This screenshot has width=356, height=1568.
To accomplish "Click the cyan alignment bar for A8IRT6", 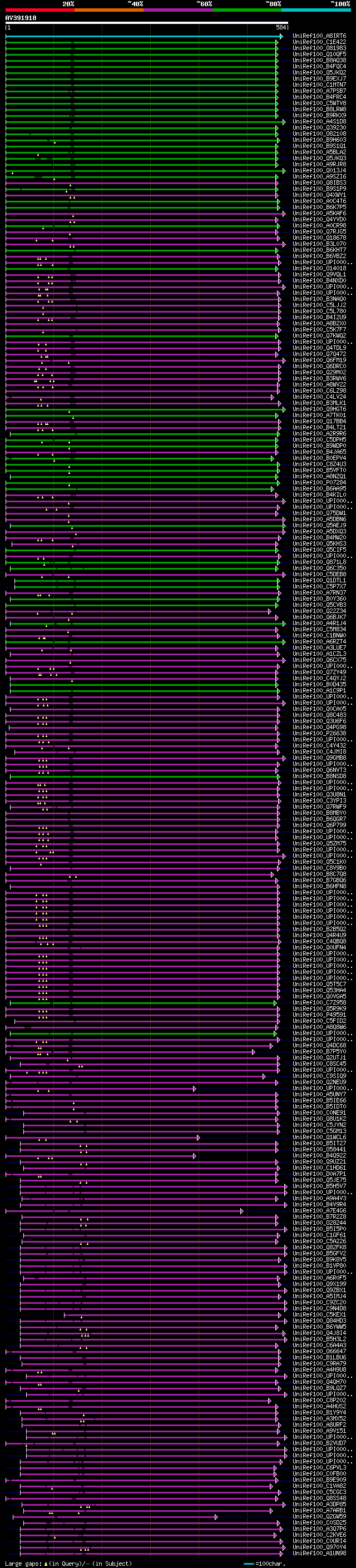I will tap(144, 36).
